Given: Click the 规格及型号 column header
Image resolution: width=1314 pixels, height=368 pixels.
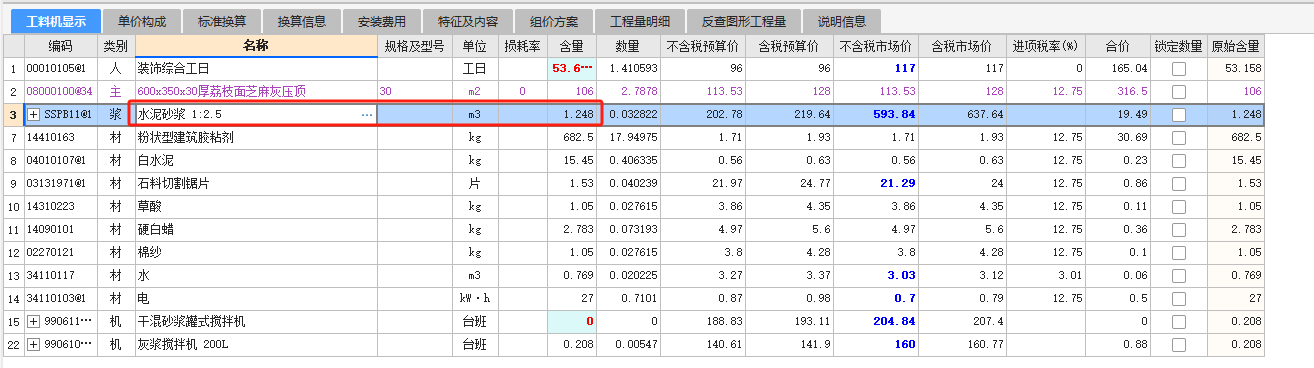Looking at the screenshot, I should point(414,46).
